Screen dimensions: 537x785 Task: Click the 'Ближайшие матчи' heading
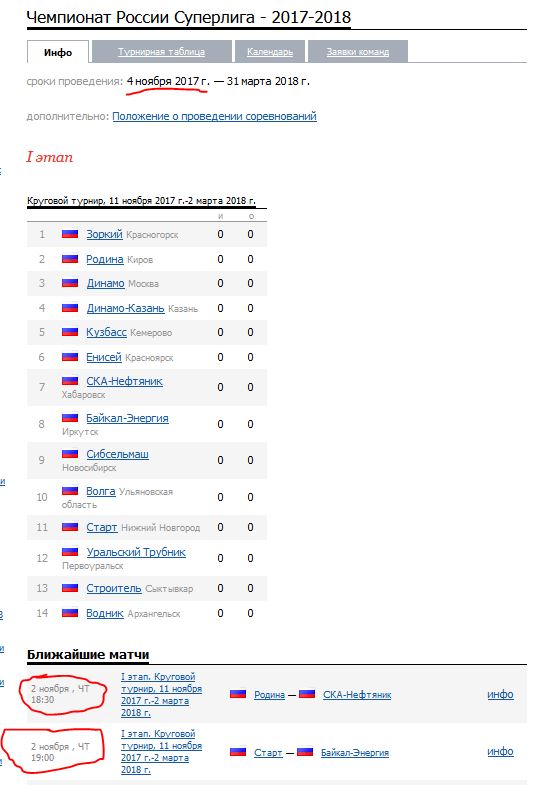pos(88,655)
